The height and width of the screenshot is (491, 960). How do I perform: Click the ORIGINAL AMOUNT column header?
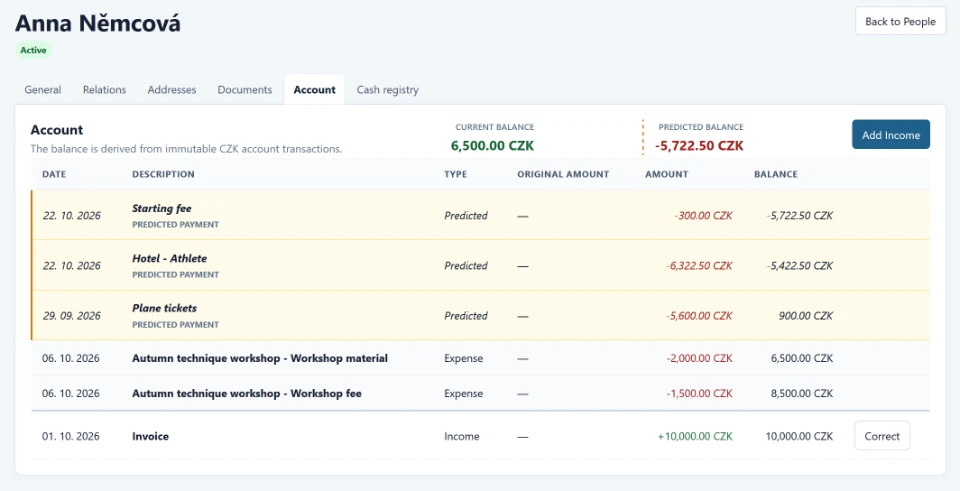(x=563, y=174)
